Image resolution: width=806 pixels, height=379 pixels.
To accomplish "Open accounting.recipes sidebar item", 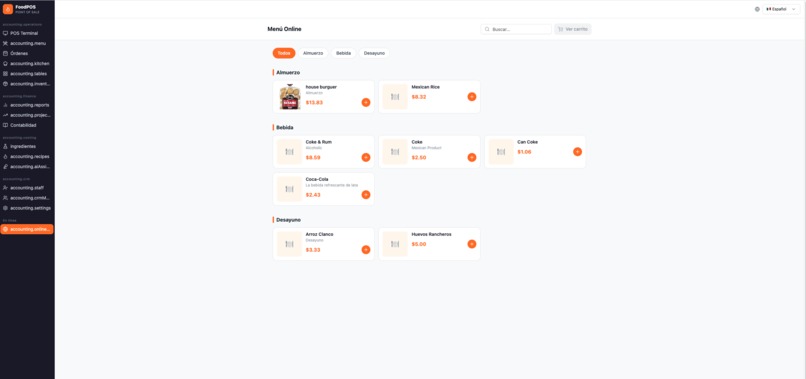I will (27, 156).
